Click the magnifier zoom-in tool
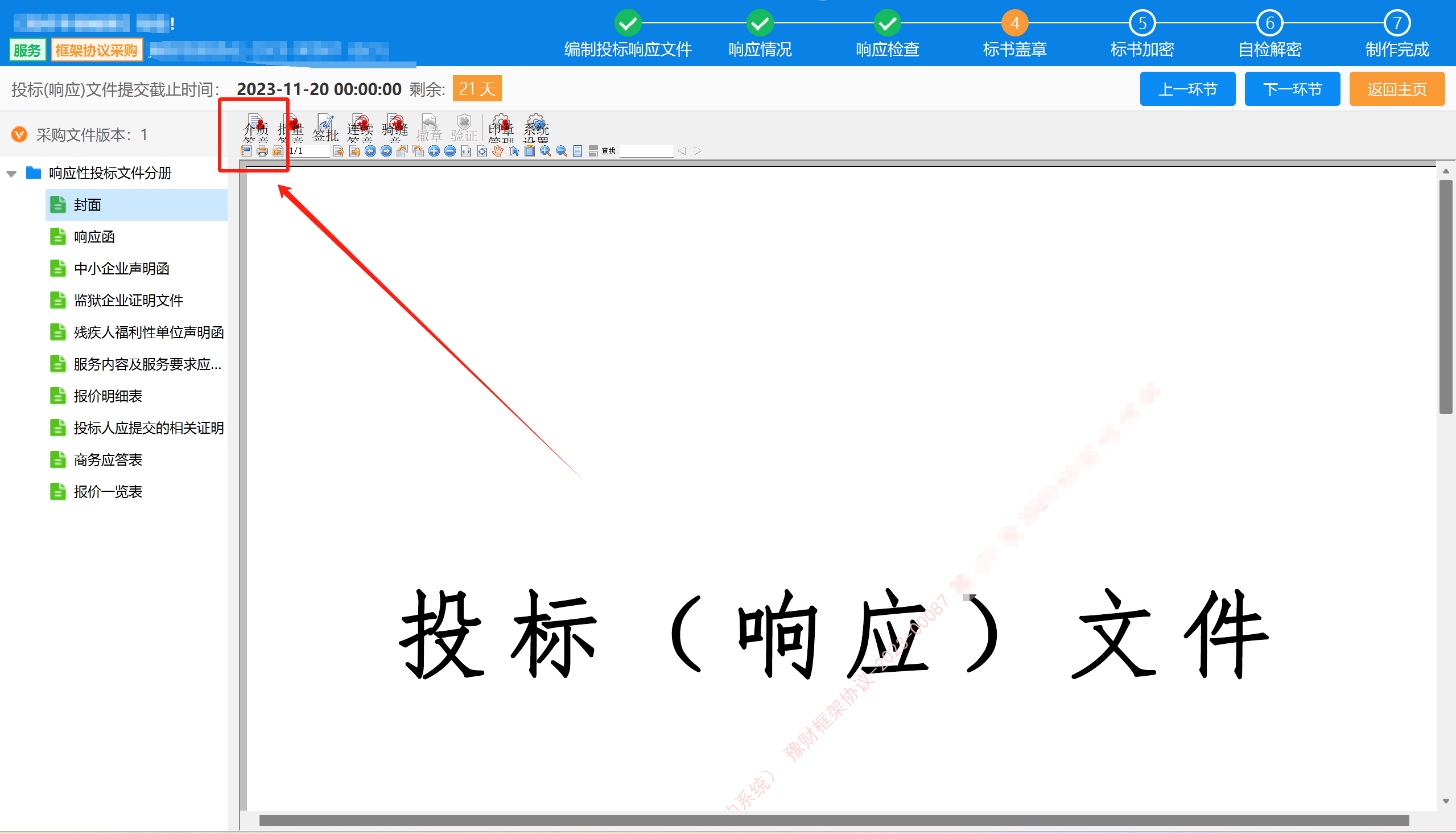 pos(546,151)
